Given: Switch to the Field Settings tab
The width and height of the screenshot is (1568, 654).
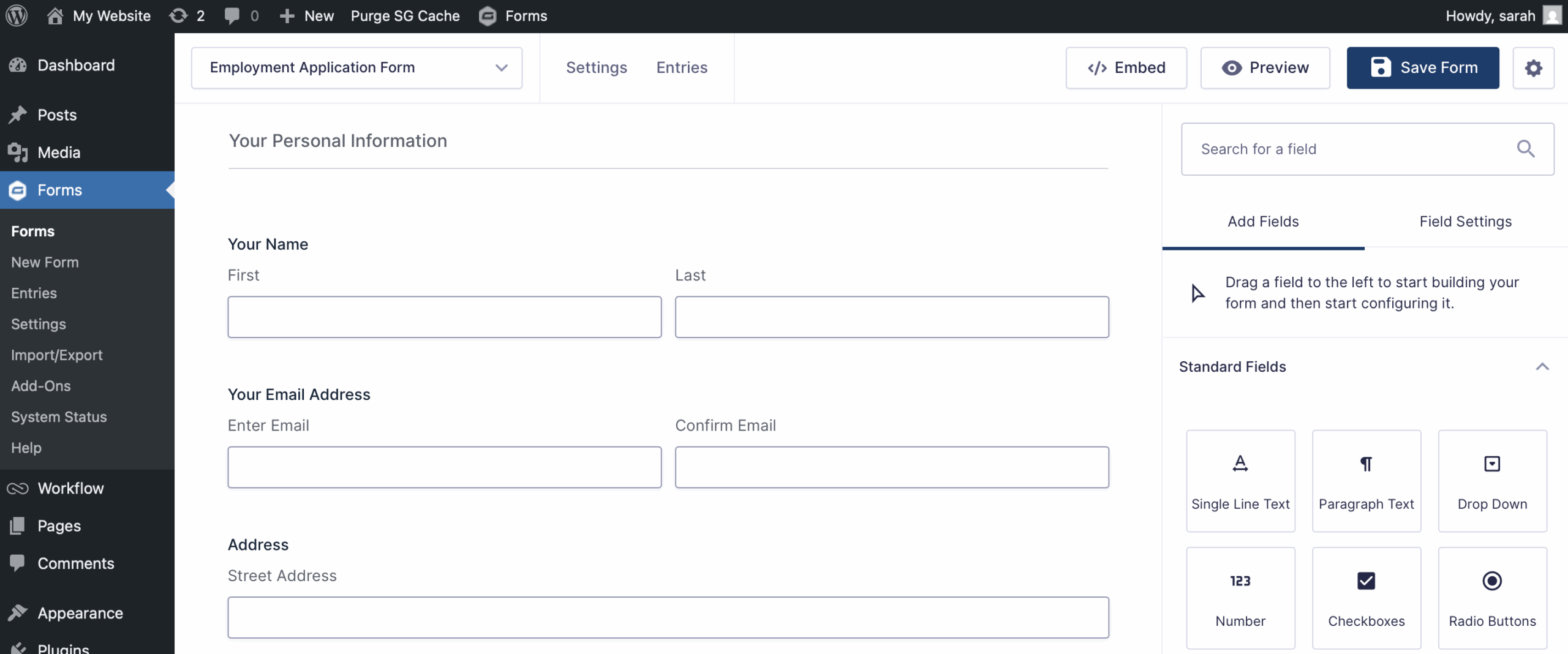Looking at the screenshot, I should coord(1466,222).
